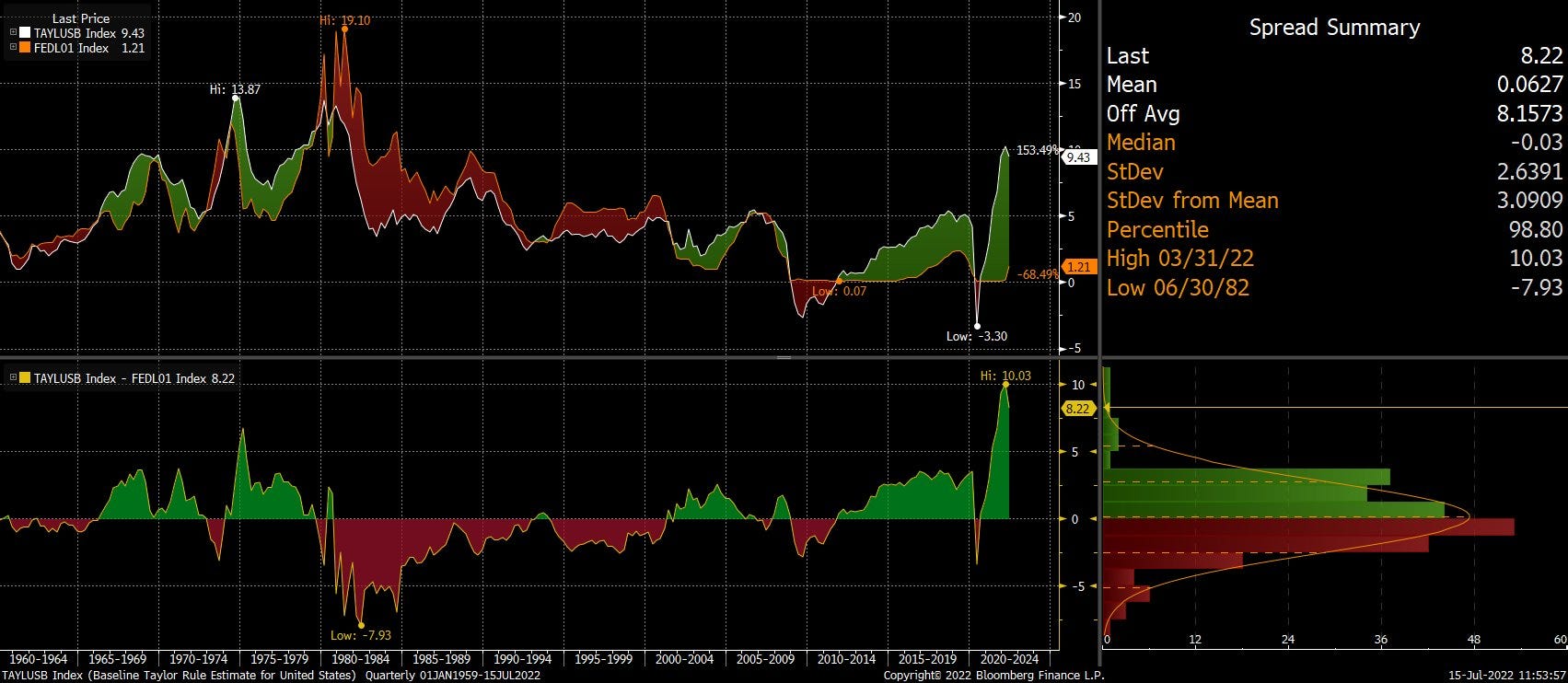This screenshot has height=683, width=1568.
Task: Click the Bloomberg Finance copyright text
Action: (x=994, y=676)
